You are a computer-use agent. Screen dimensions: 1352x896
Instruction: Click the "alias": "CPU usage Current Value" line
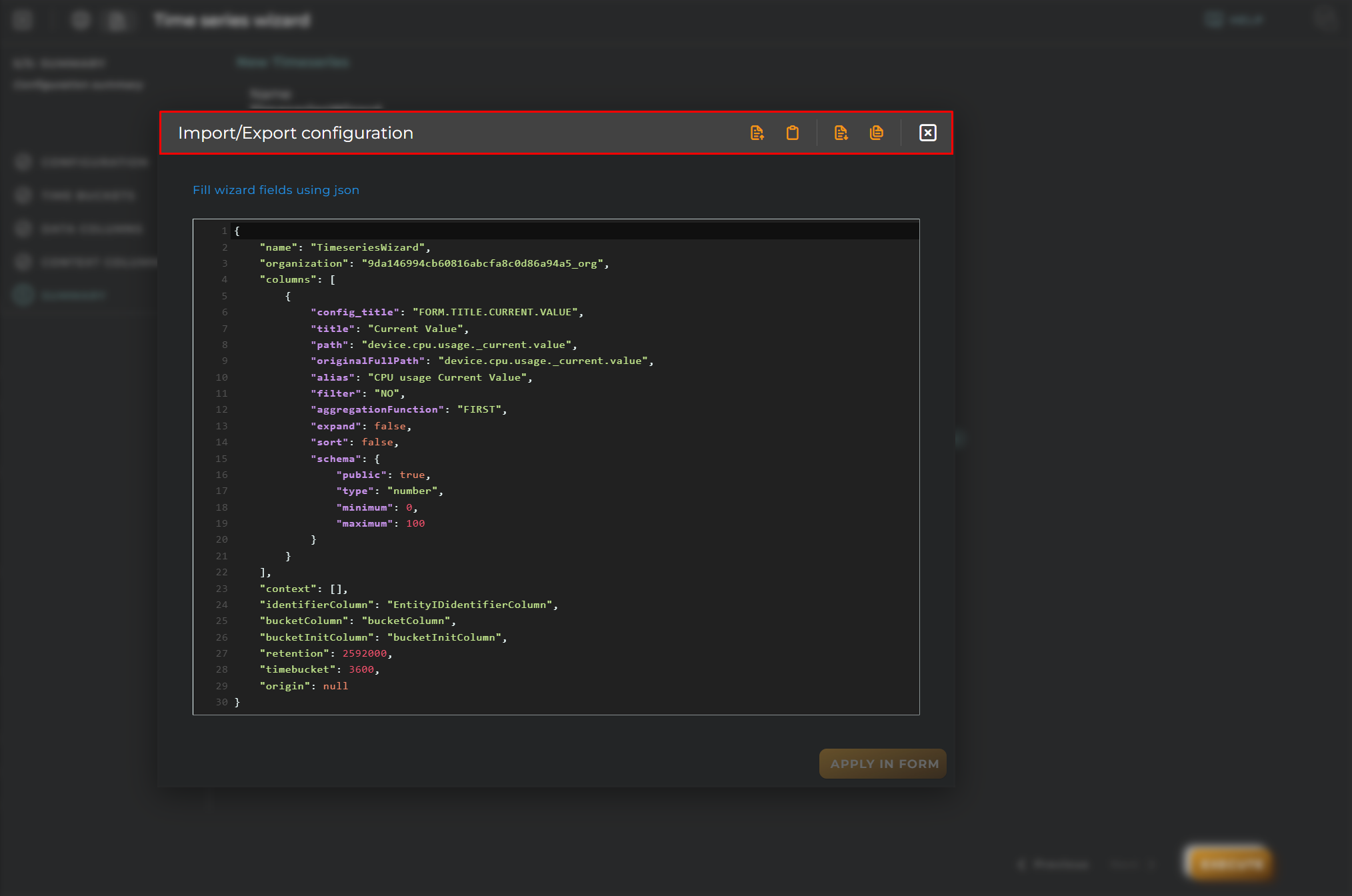click(421, 377)
